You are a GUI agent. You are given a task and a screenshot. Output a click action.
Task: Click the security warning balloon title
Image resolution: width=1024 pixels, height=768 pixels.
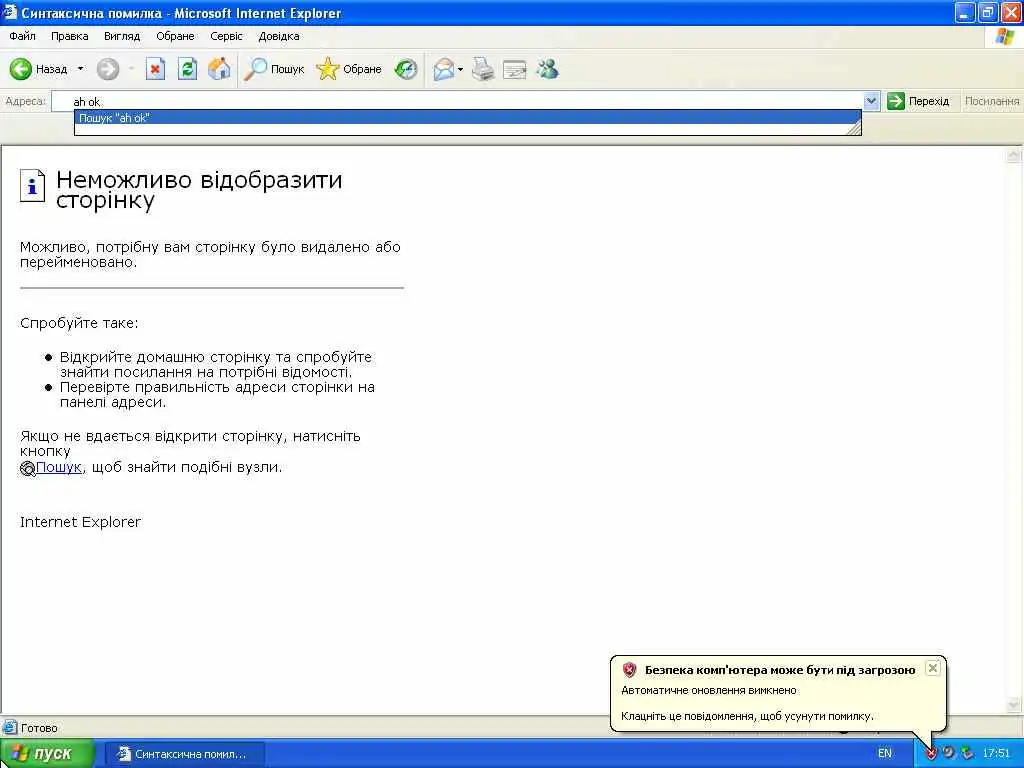point(780,669)
